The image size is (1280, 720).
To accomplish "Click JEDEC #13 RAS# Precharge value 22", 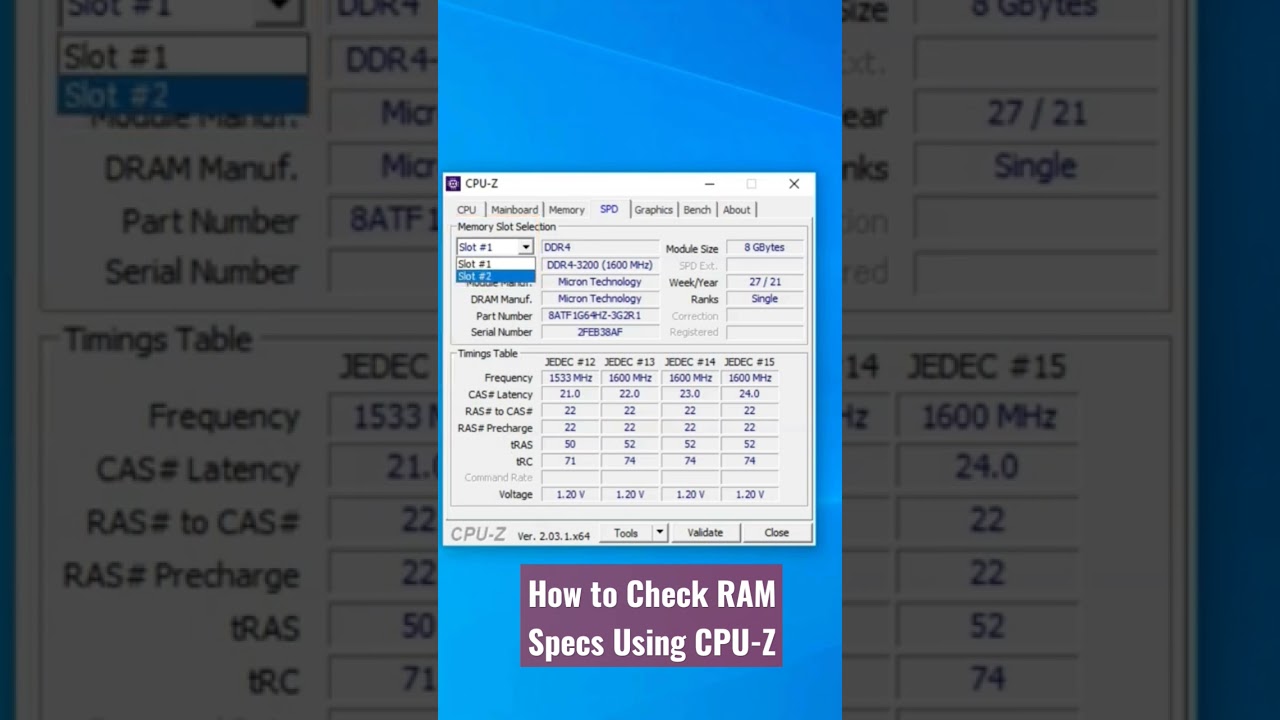I will (630, 427).
